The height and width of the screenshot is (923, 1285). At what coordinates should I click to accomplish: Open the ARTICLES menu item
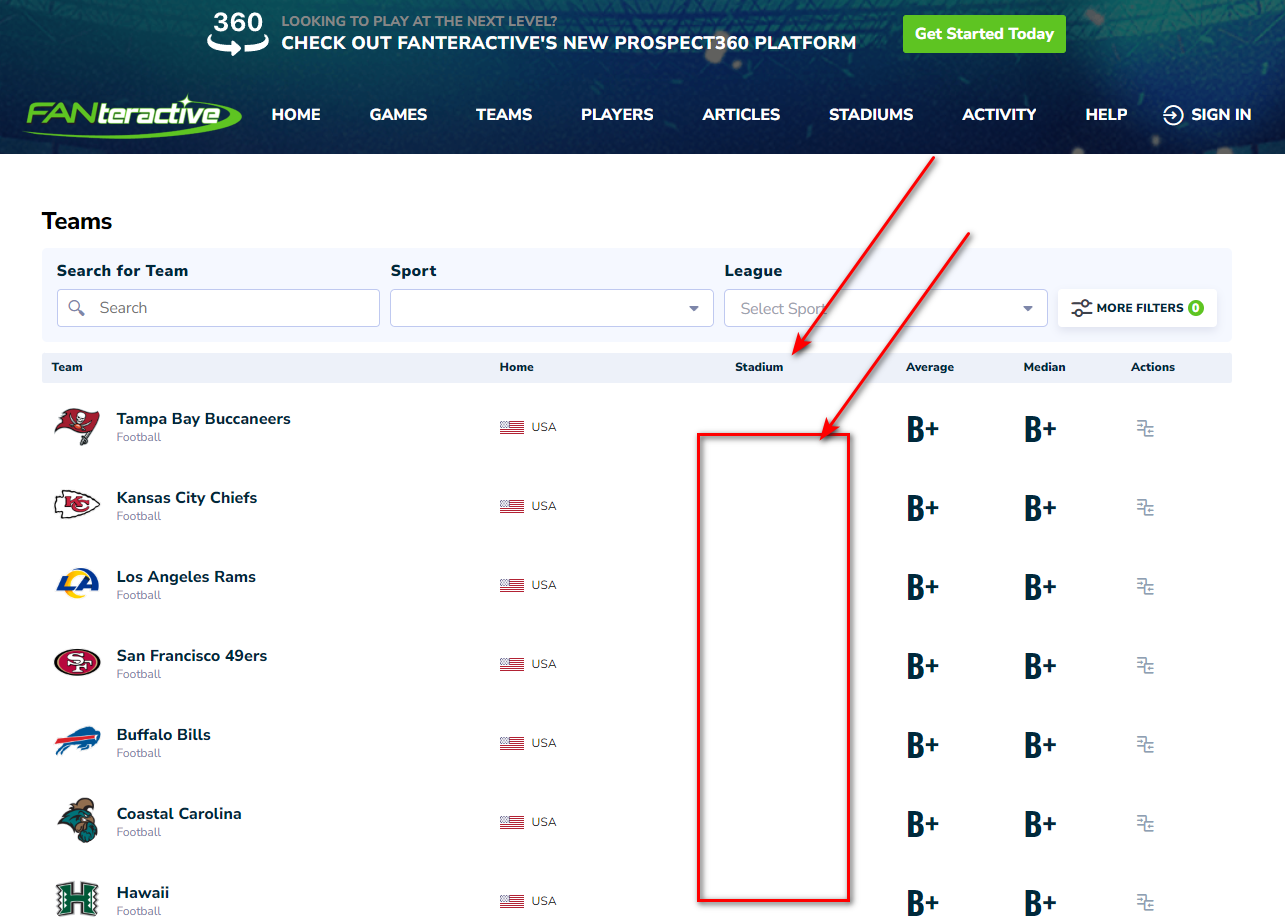coord(741,115)
